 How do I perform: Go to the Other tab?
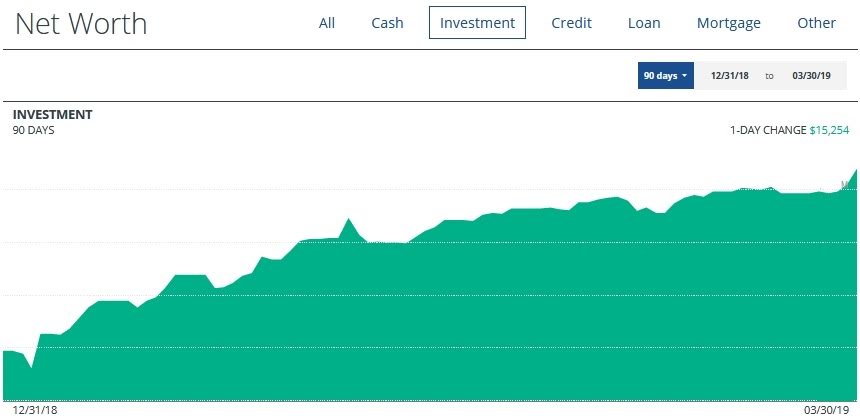(x=816, y=23)
